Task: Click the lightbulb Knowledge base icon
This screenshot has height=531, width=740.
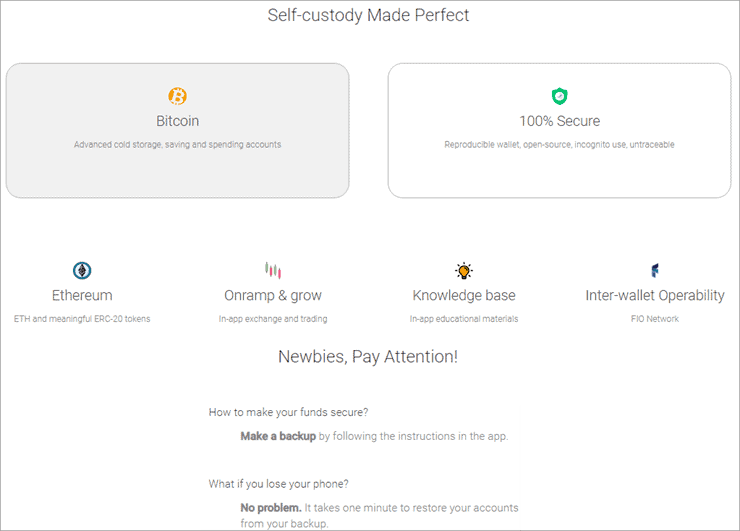Action: 463,270
